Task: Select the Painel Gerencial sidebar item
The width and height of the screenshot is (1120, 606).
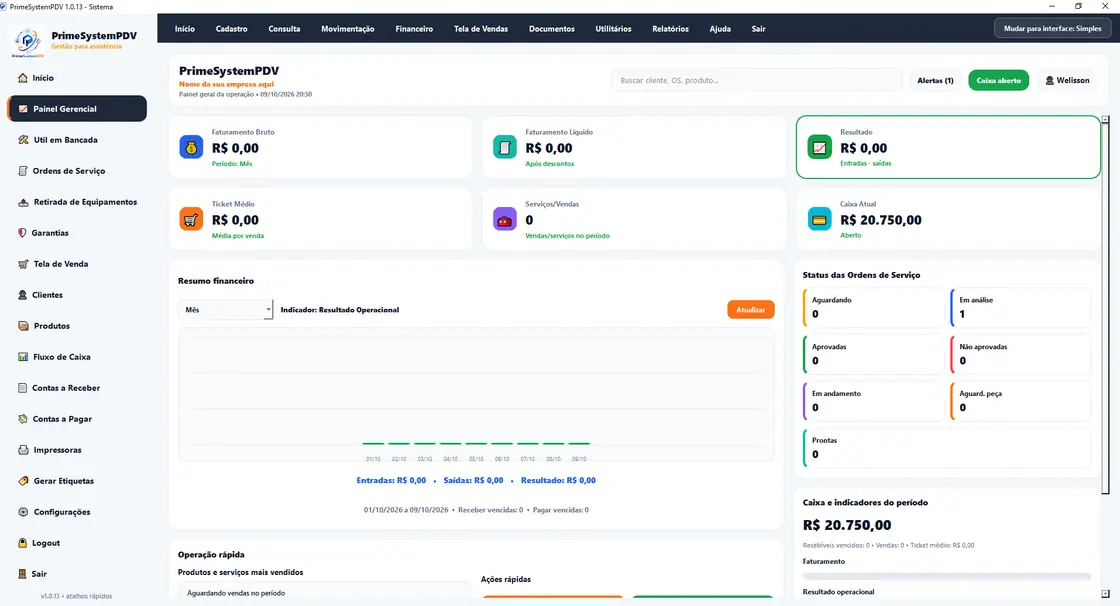Action: [77, 109]
